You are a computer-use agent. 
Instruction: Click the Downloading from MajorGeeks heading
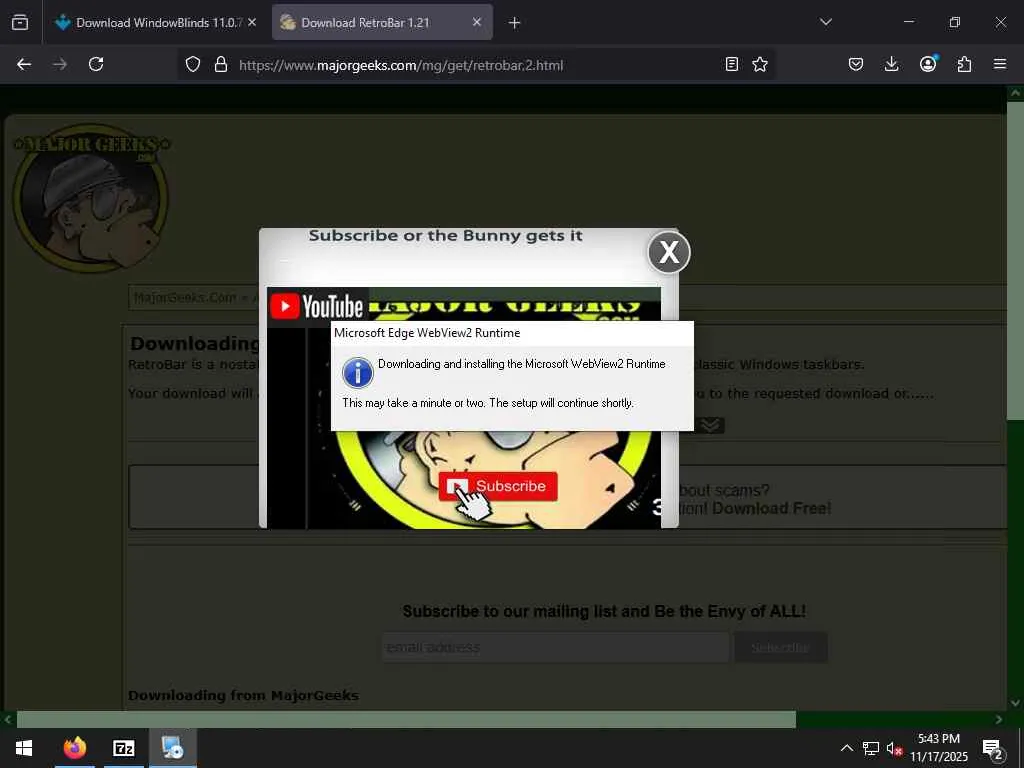(x=243, y=696)
